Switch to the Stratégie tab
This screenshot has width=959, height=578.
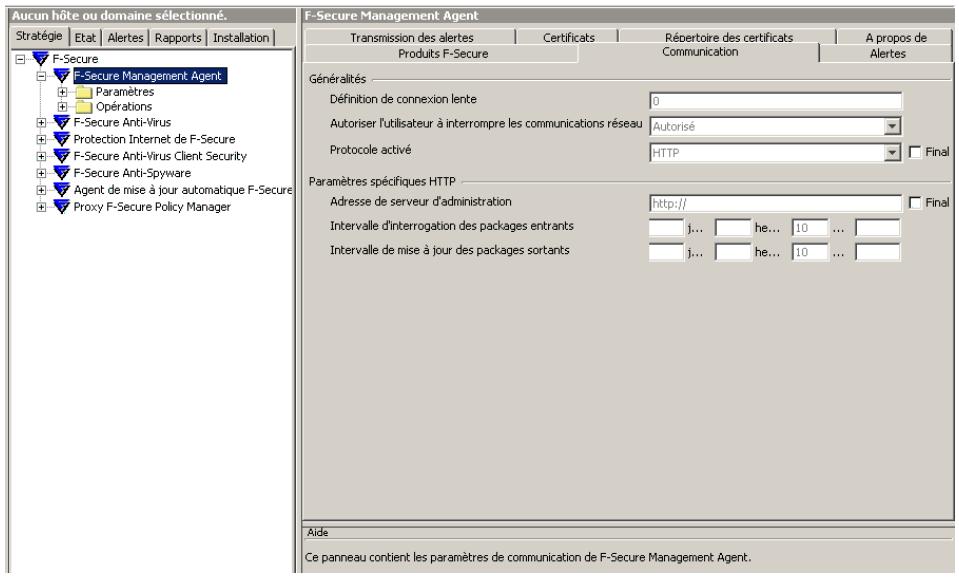coord(39,36)
